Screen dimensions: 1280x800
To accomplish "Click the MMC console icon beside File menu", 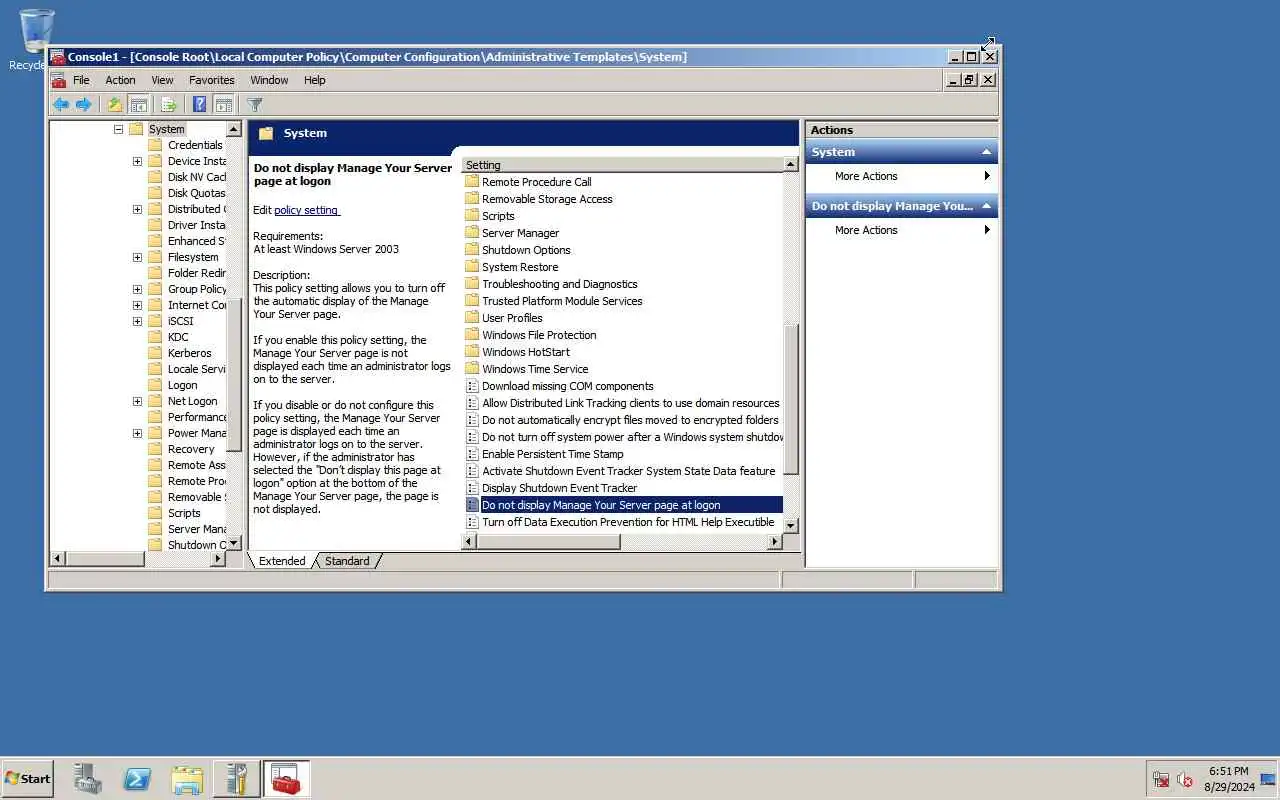I will tap(59, 80).
